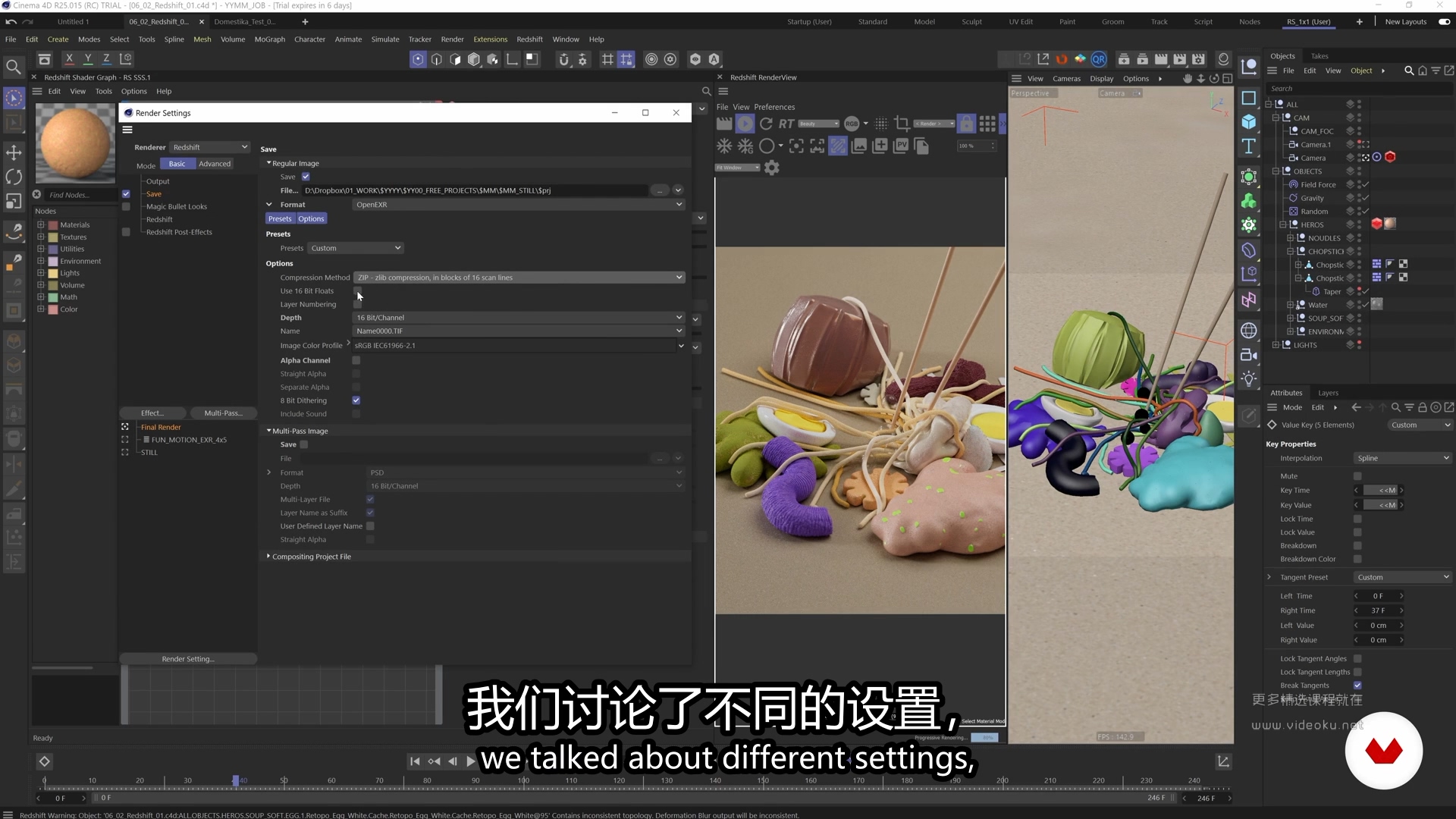Collapse the CHOPSTICKS group in the Object Manager

(x=1290, y=251)
